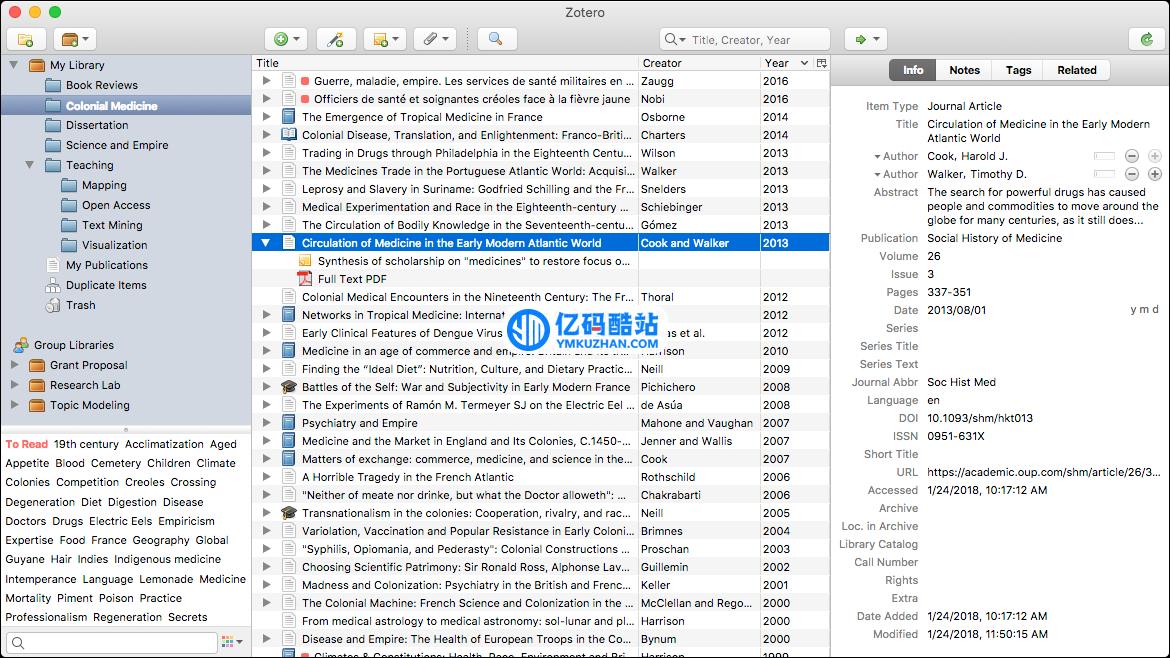The width and height of the screenshot is (1170, 658).
Task: Create a new collection with the folder icon
Action: pyautogui.click(x=25, y=39)
